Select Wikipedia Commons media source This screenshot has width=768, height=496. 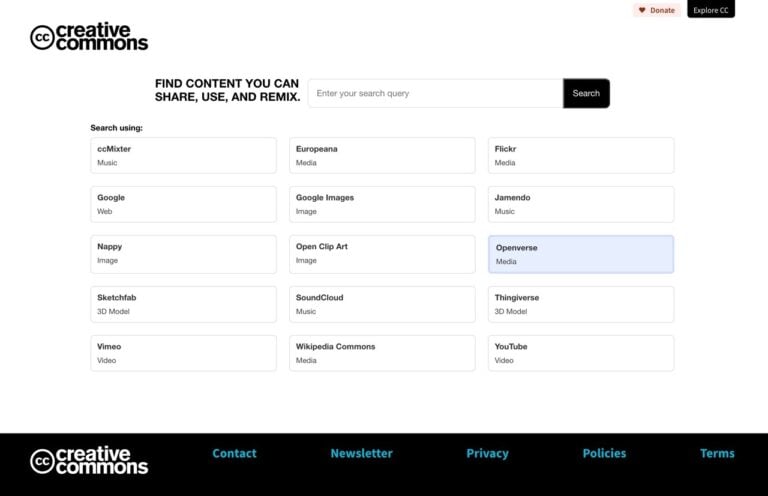tap(382, 353)
